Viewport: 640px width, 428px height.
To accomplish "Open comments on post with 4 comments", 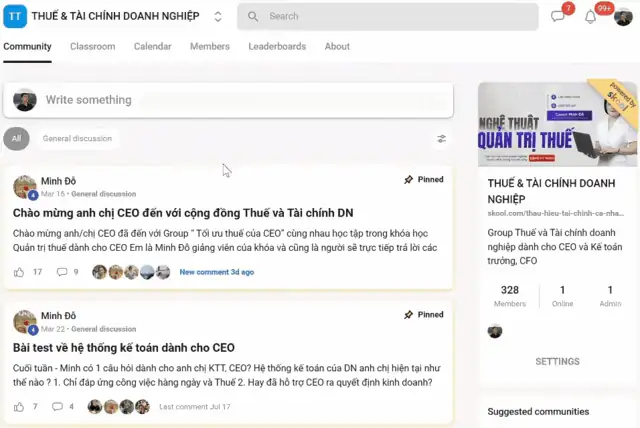I will (x=57, y=407).
